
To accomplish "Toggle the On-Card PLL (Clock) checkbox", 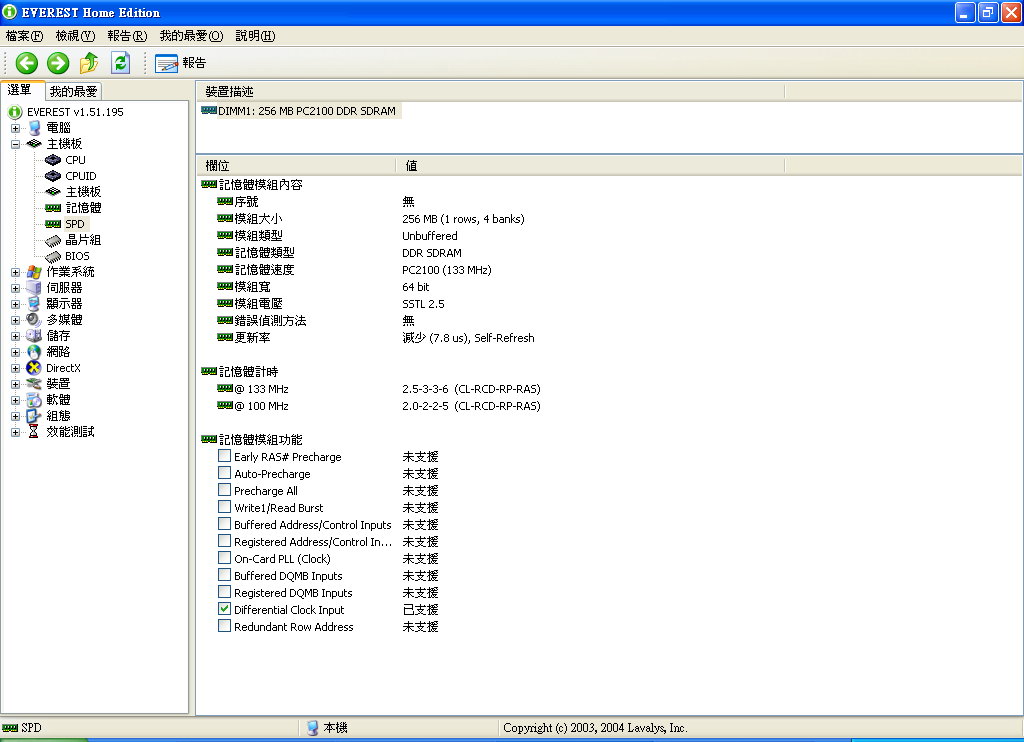I will [x=224, y=558].
